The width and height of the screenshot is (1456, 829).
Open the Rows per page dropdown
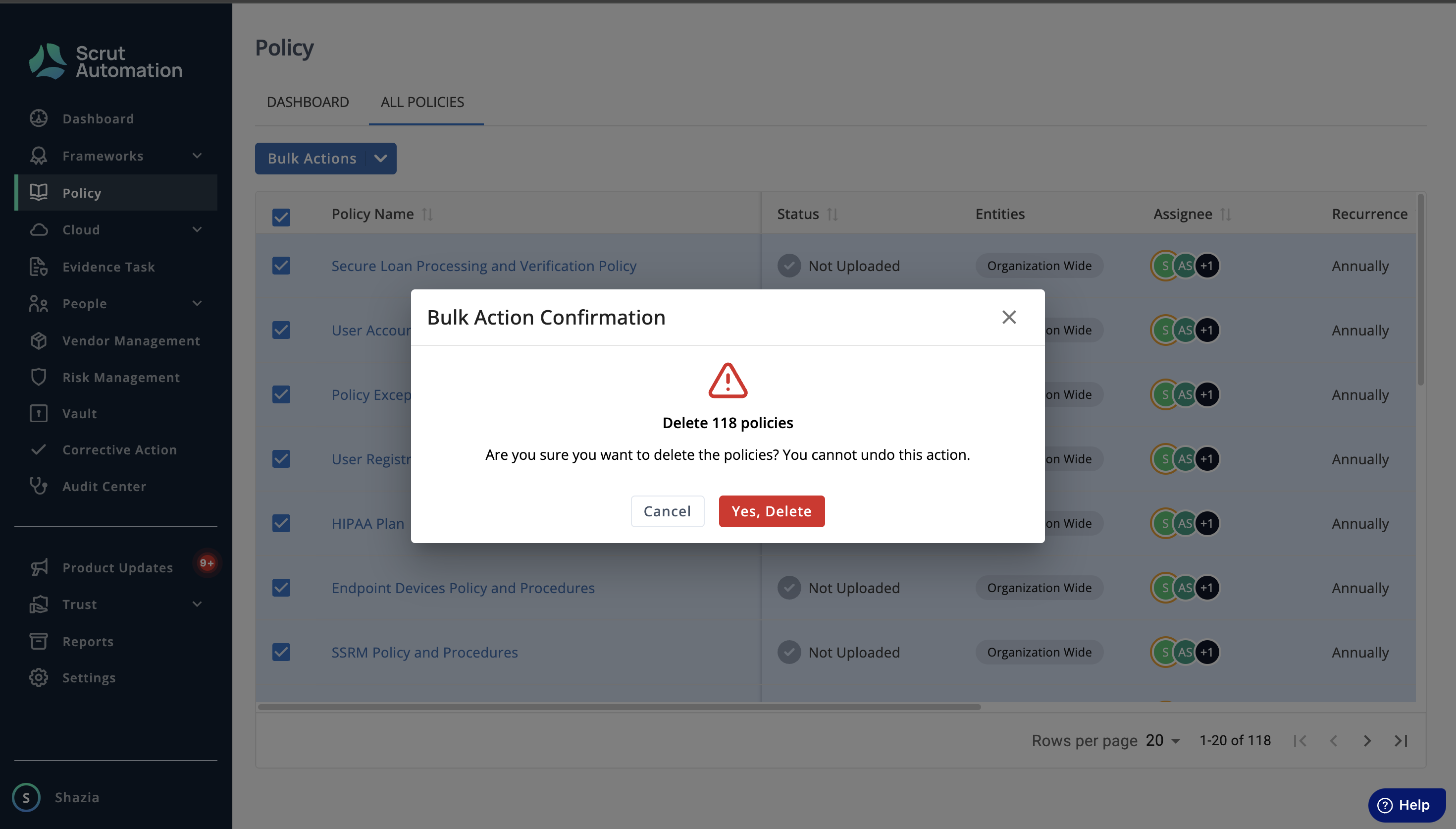(x=1163, y=741)
